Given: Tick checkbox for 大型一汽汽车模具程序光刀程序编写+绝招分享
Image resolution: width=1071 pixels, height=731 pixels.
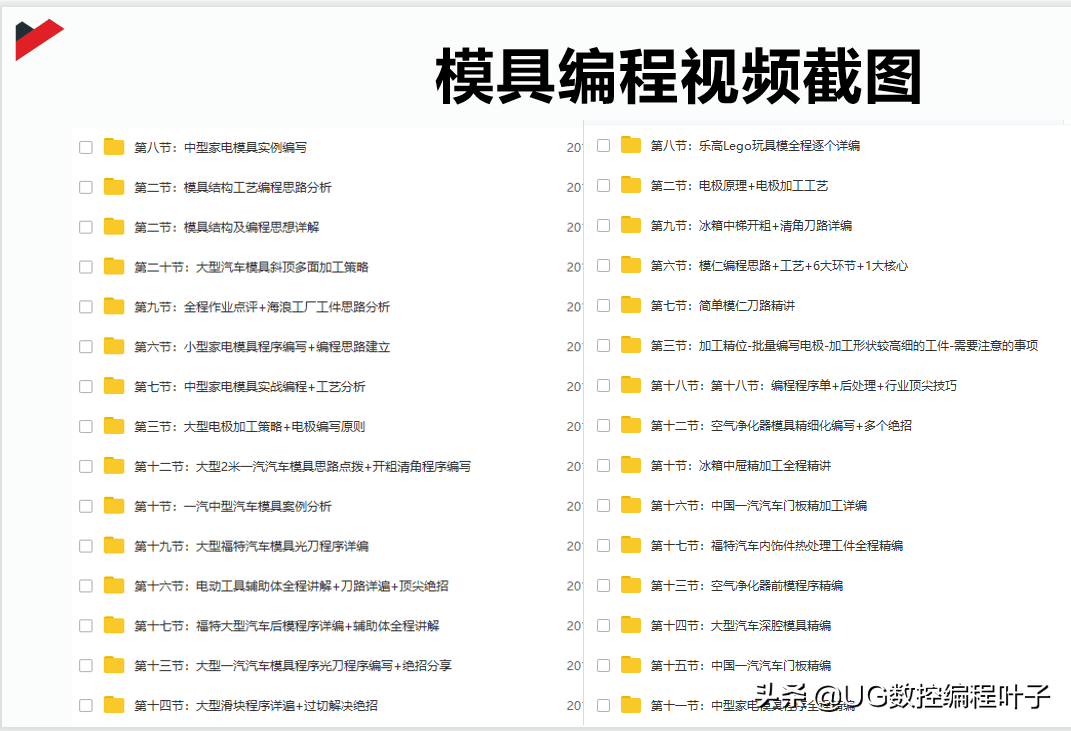Looking at the screenshot, I should (x=85, y=665).
